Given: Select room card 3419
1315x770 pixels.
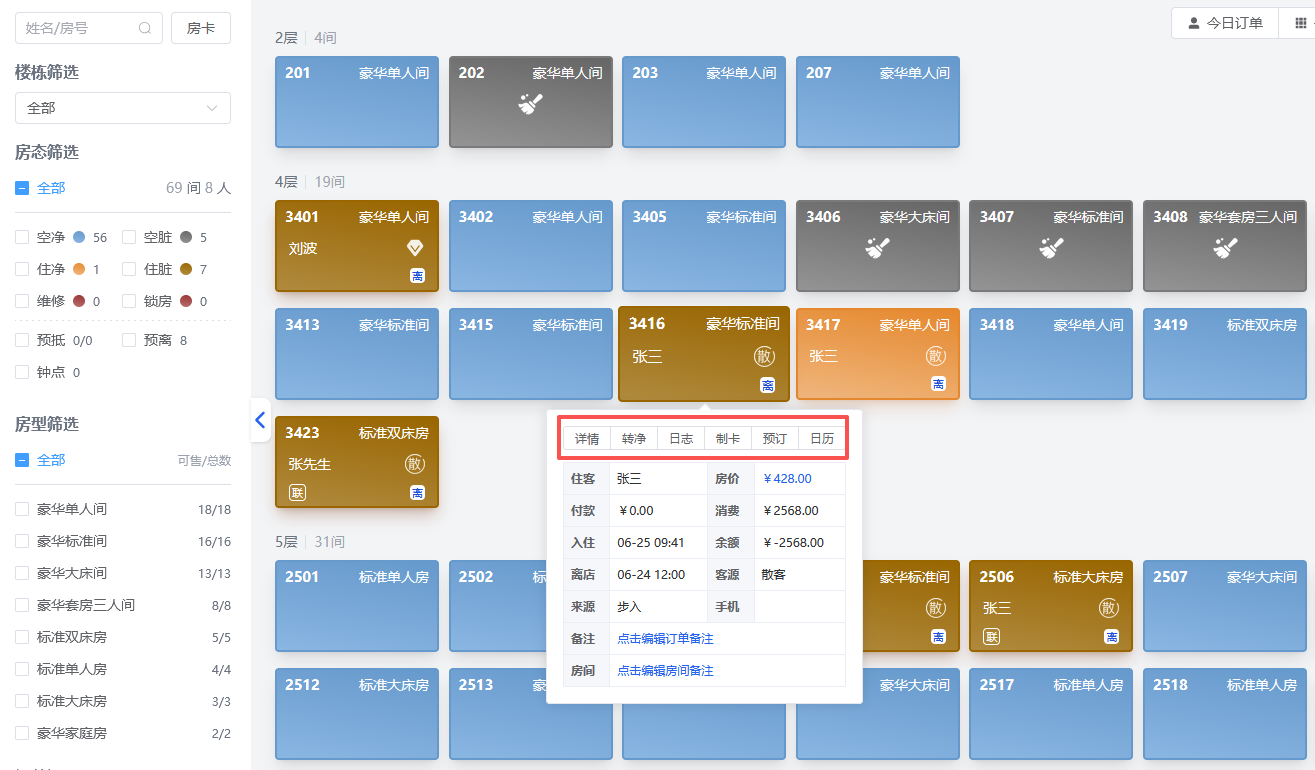Looking at the screenshot, I should pyautogui.click(x=1225, y=354).
